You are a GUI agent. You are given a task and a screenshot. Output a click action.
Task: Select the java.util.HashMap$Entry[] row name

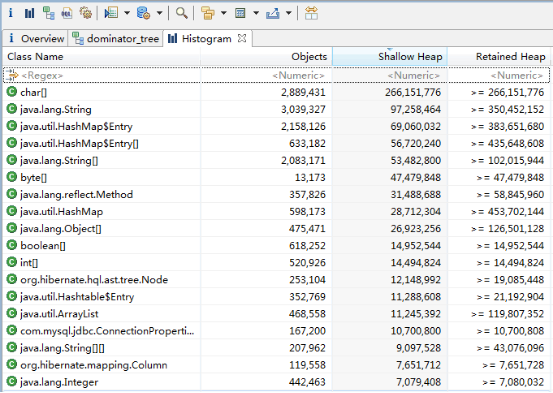click(x=79, y=144)
